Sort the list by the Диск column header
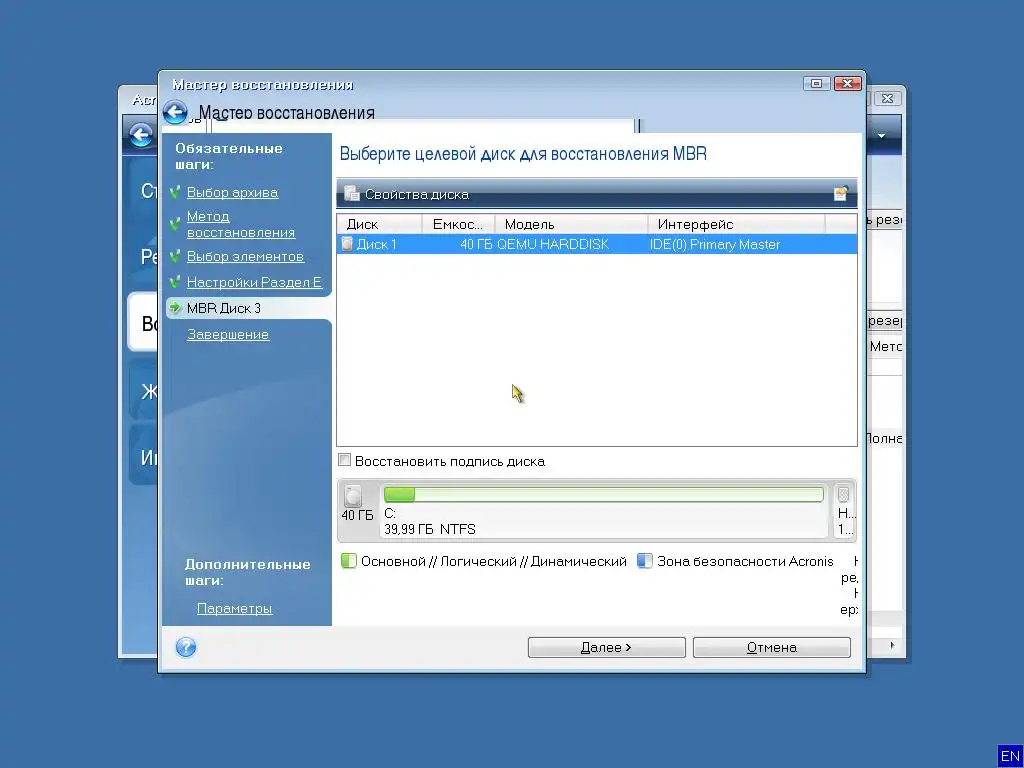The width and height of the screenshot is (1024, 768). click(x=379, y=224)
